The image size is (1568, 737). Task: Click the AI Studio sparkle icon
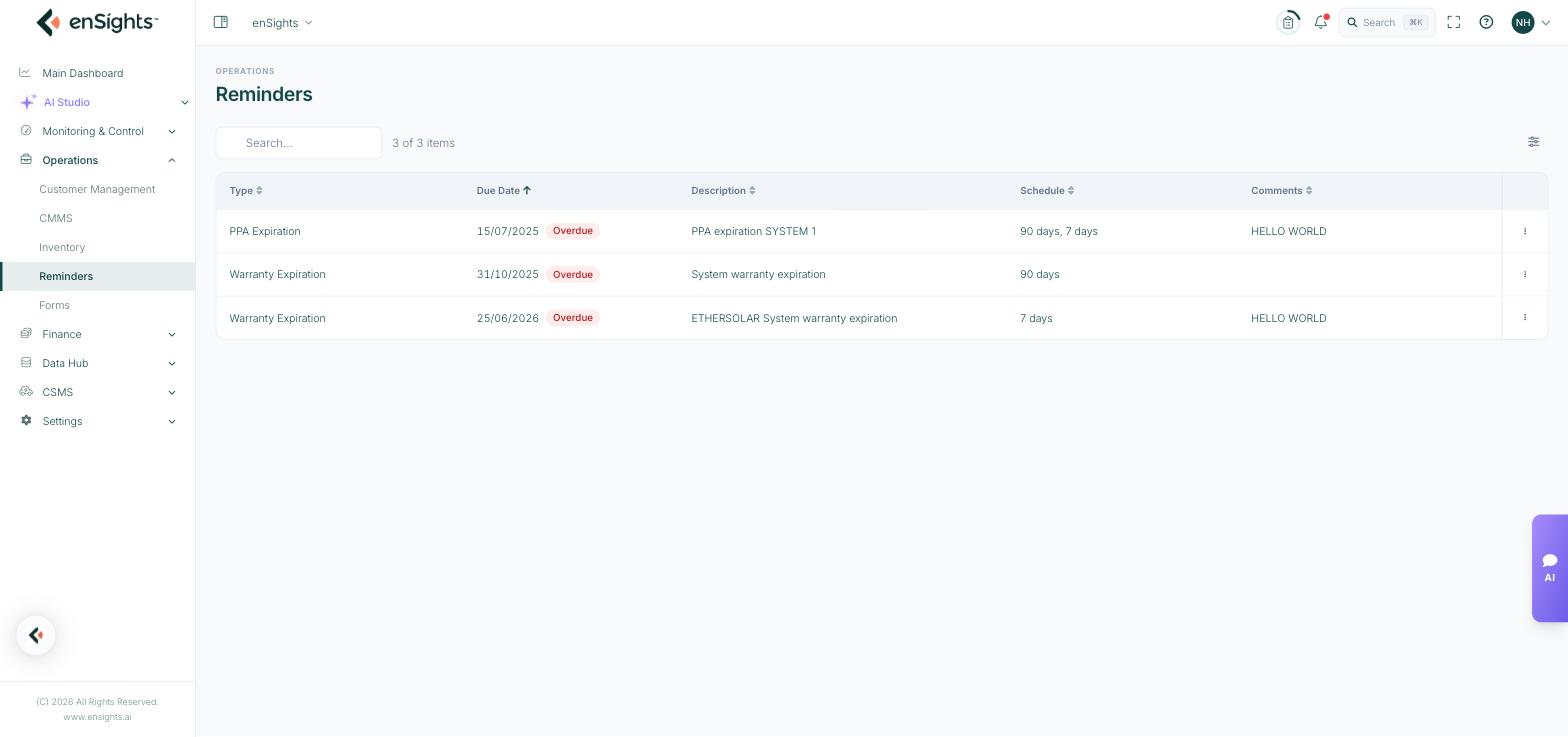(x=28, y=102)
